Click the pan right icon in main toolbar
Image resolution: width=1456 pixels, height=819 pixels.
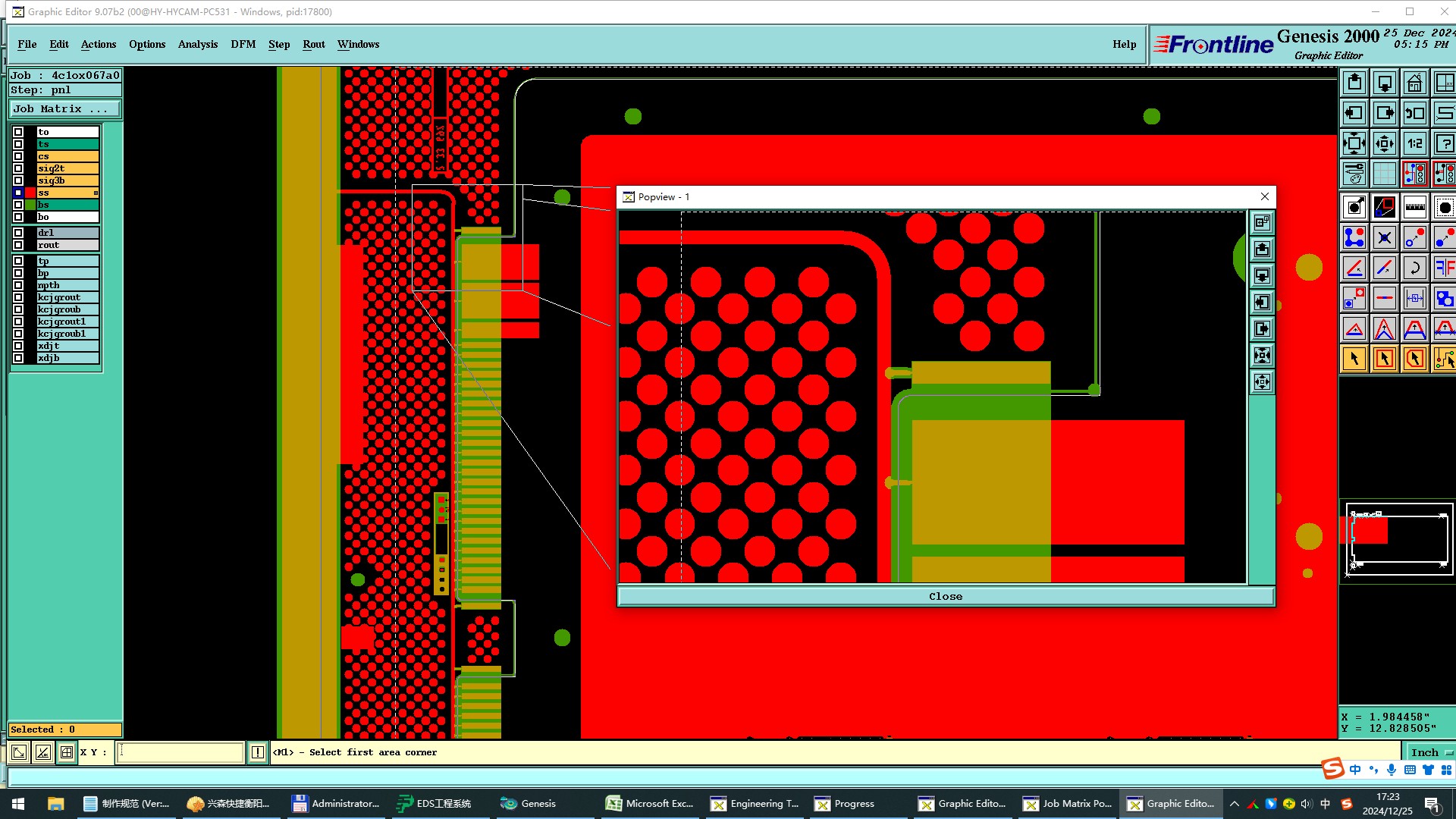pos(1385,113)
